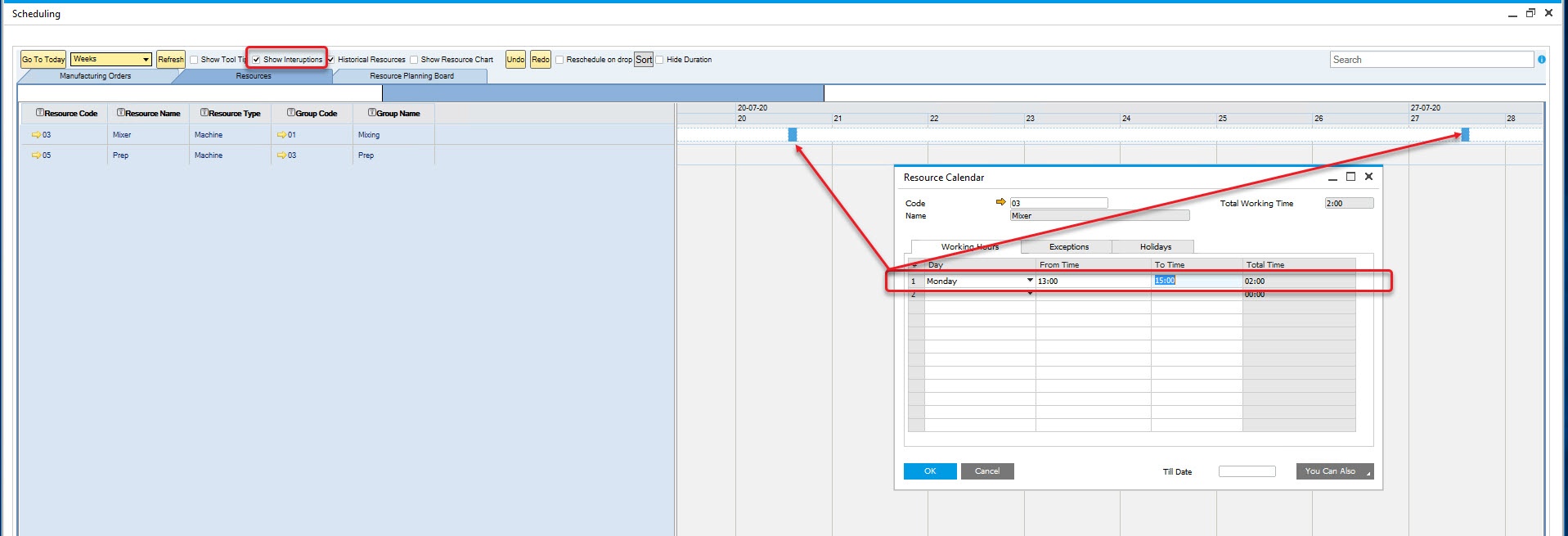This screenshot has height=536, width=1568.
Task: Tick the Hide Duration checkbox
Action: [659, 60]
